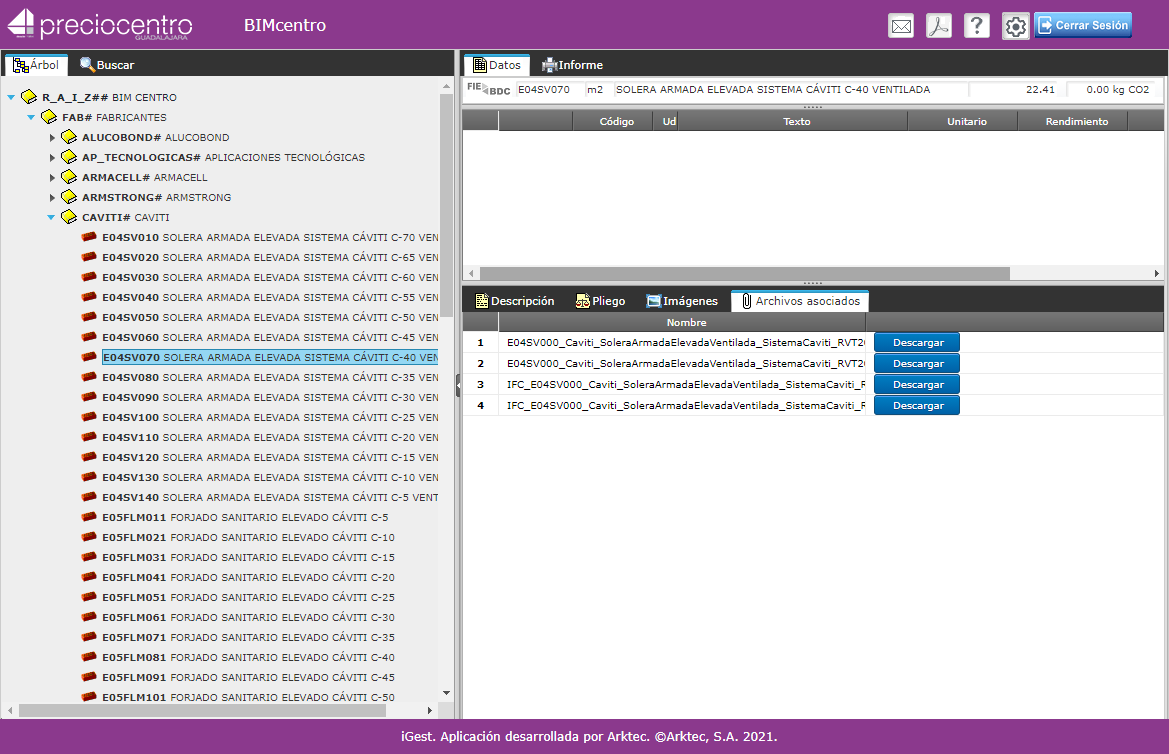Open the Informe tab
This screenshot has width=1169, height=754.
[572, 65]
